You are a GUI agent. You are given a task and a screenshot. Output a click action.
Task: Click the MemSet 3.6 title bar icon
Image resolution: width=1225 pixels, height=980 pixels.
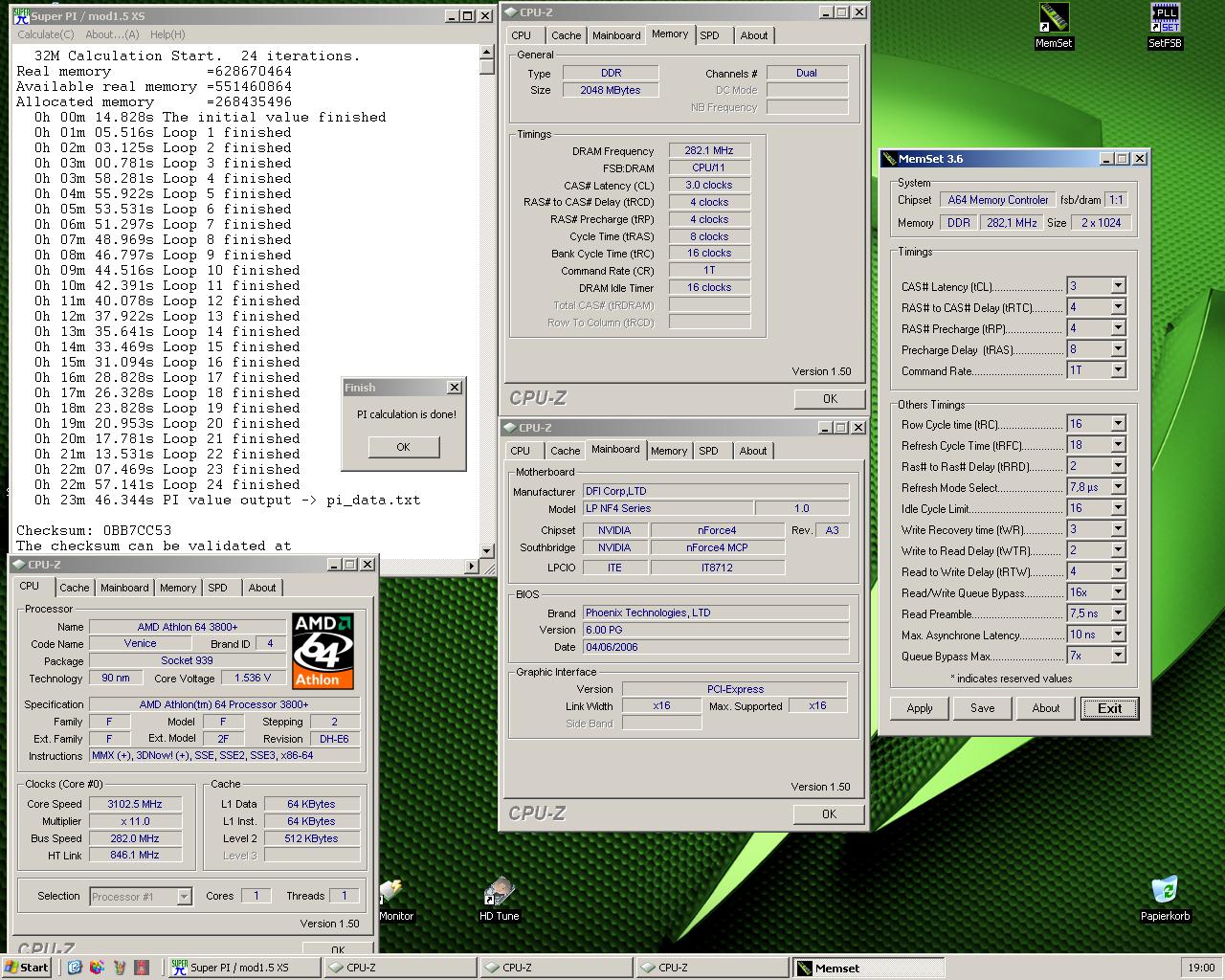[x=889, y=159]
